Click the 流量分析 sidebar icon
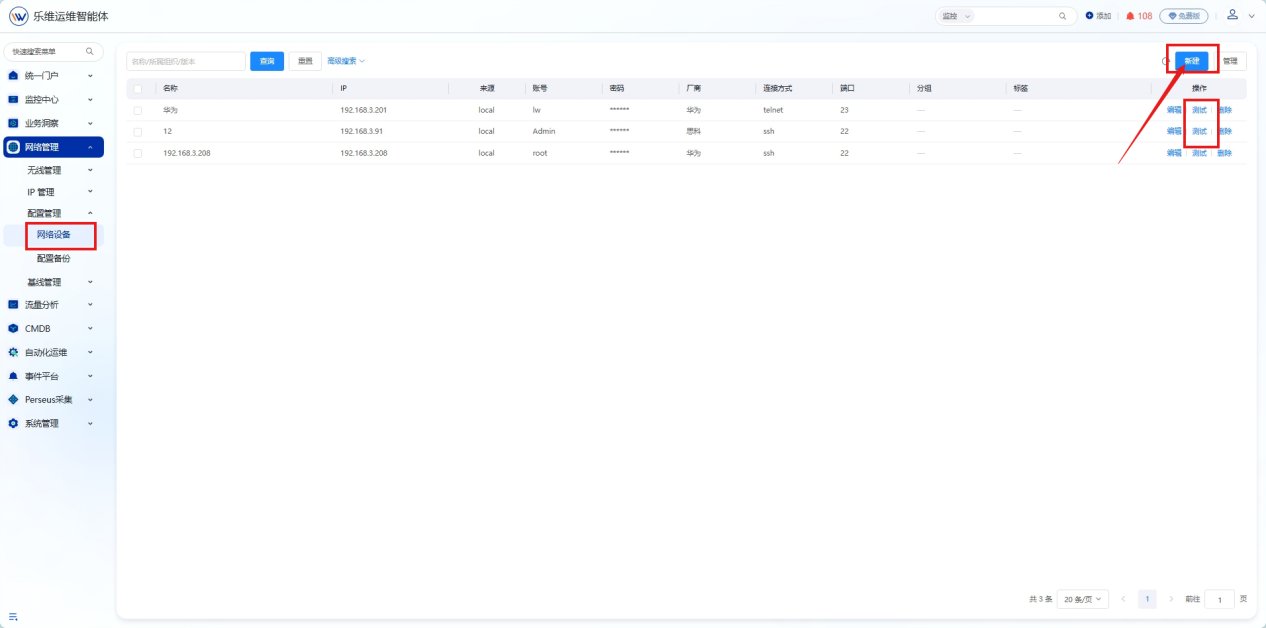Image resolution: width=1266 pixels, height=628 pixels. [x=13, y=304]
